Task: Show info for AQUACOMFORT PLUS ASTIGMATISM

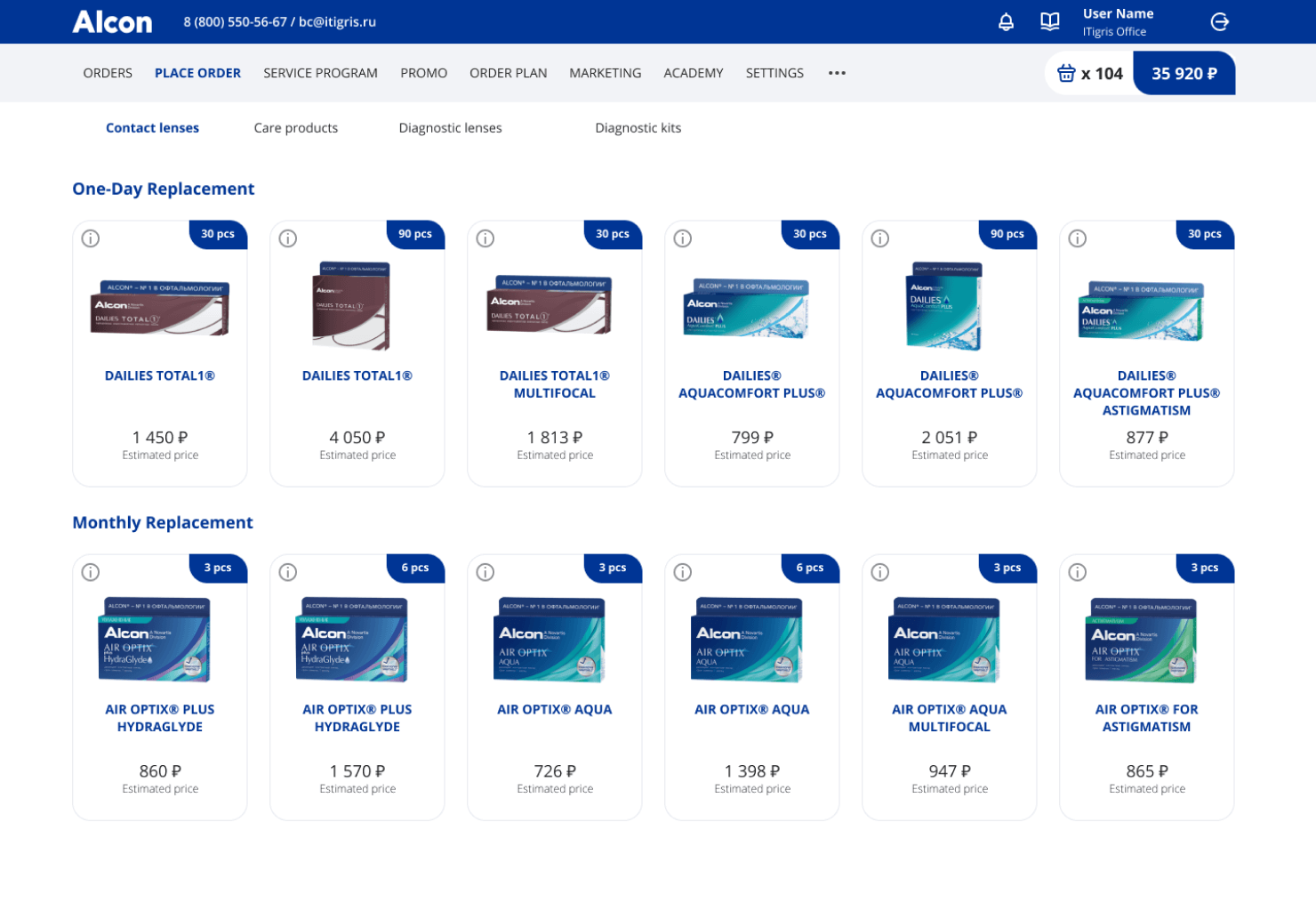Action: (1078, 238)
